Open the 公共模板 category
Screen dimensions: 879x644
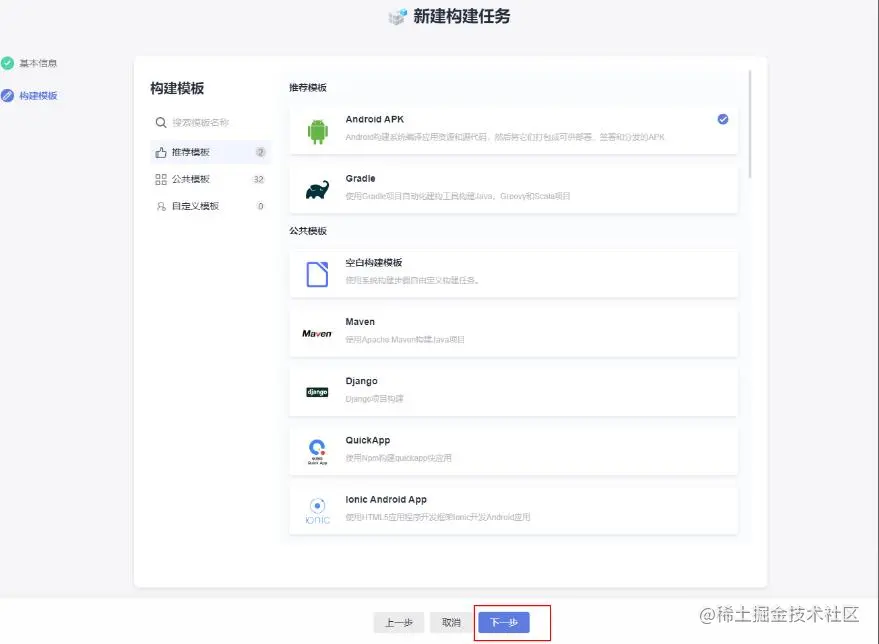211,179
